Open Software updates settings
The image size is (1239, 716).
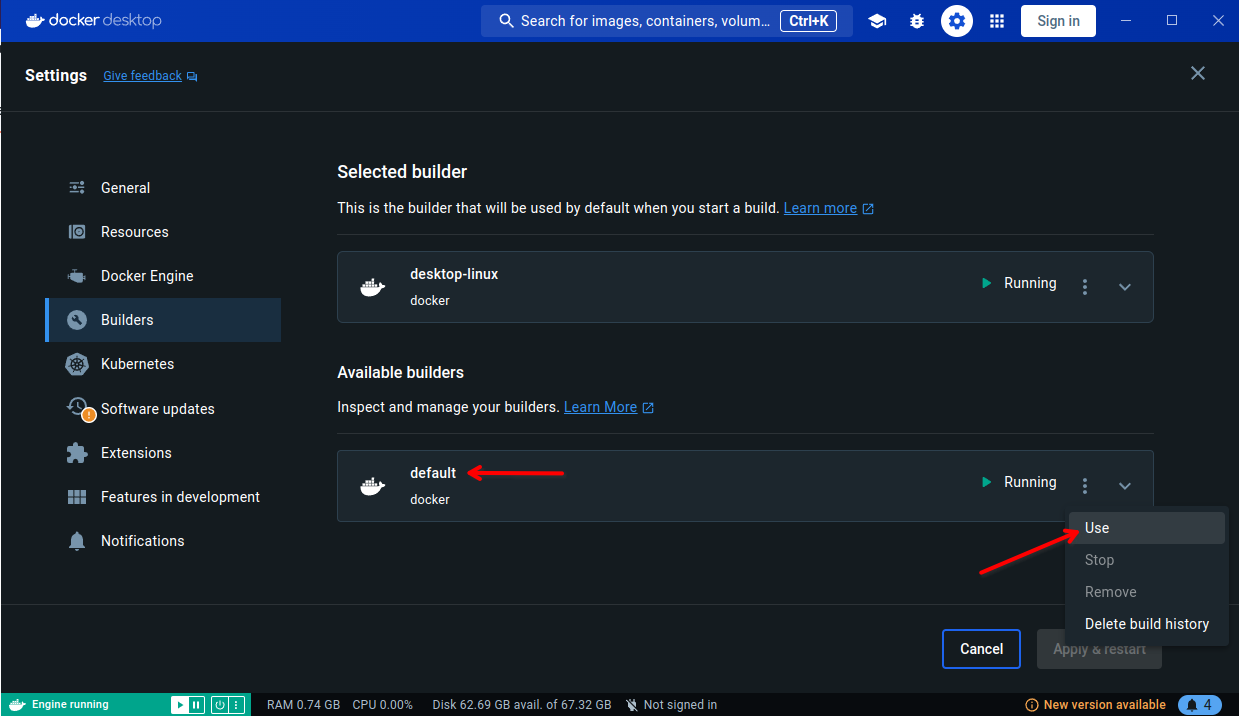[x=163, y=409]
